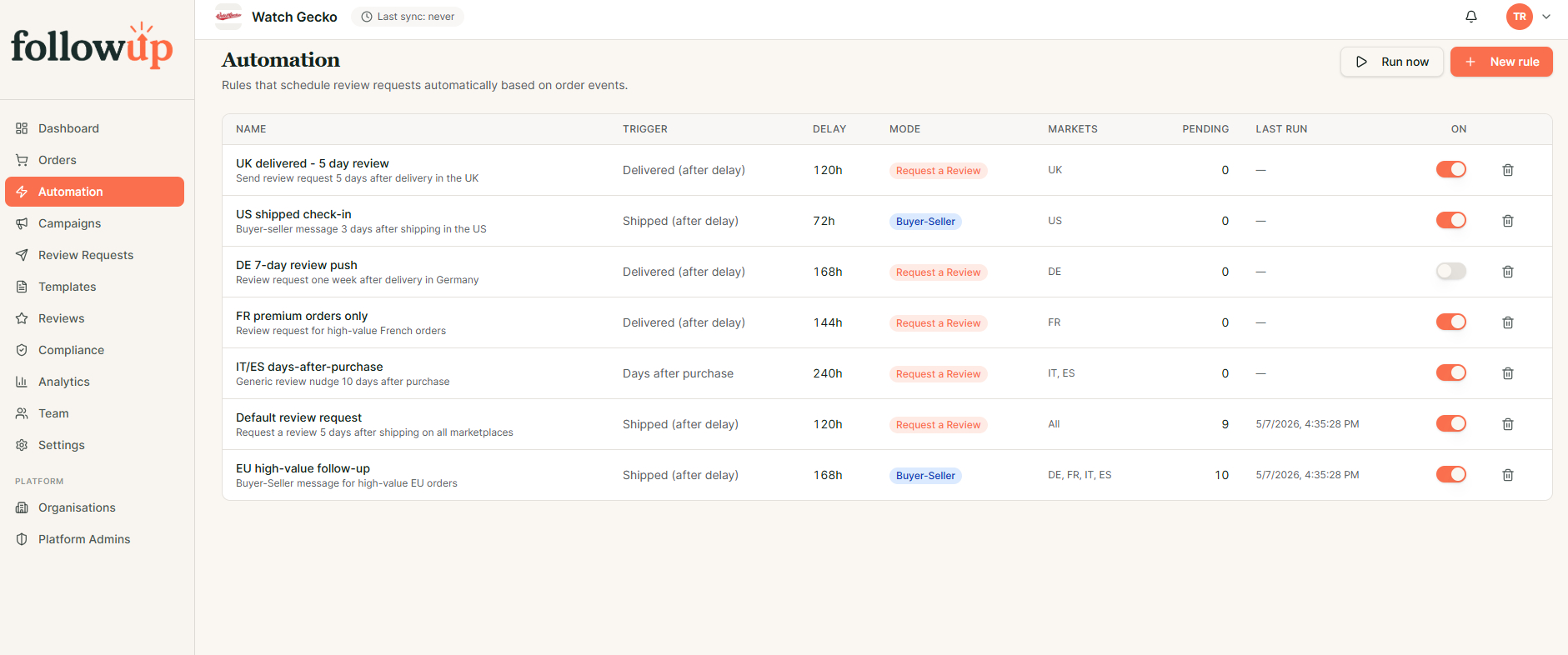This screenshot has width=1568, height=655.
Task: Click the Default review request last run timestamp
Action: pos(1307,424)
